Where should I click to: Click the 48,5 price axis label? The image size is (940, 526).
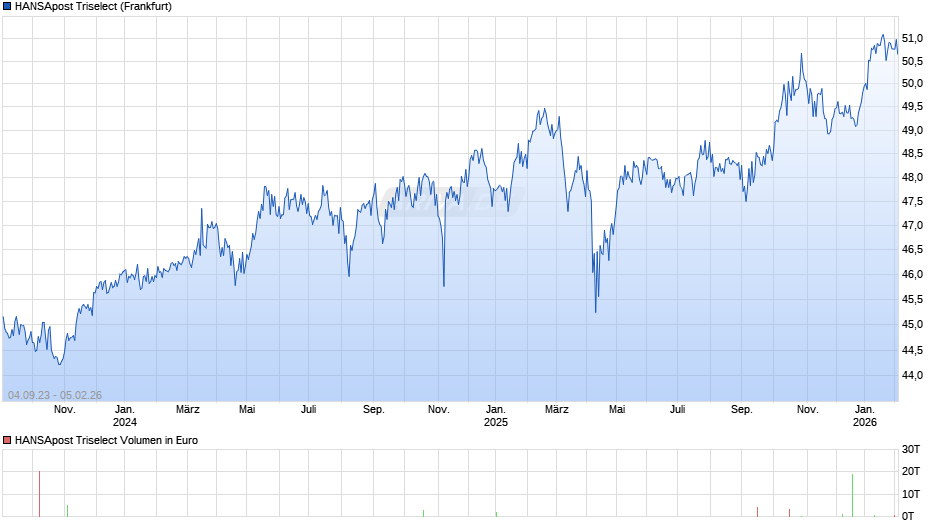[x=912, y=154]
